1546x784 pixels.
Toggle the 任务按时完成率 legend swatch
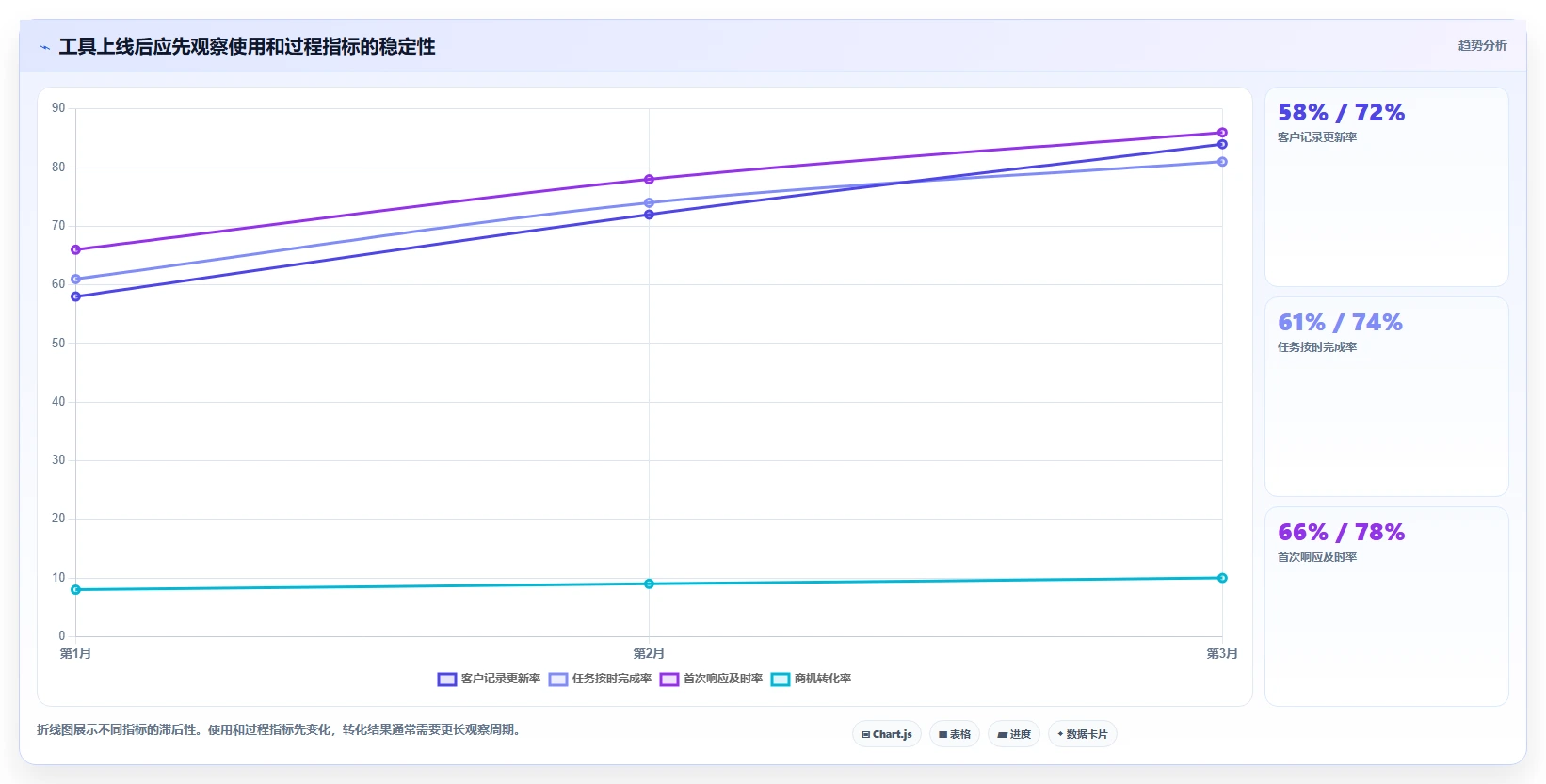pyautogui.click(x=558, y=680)
